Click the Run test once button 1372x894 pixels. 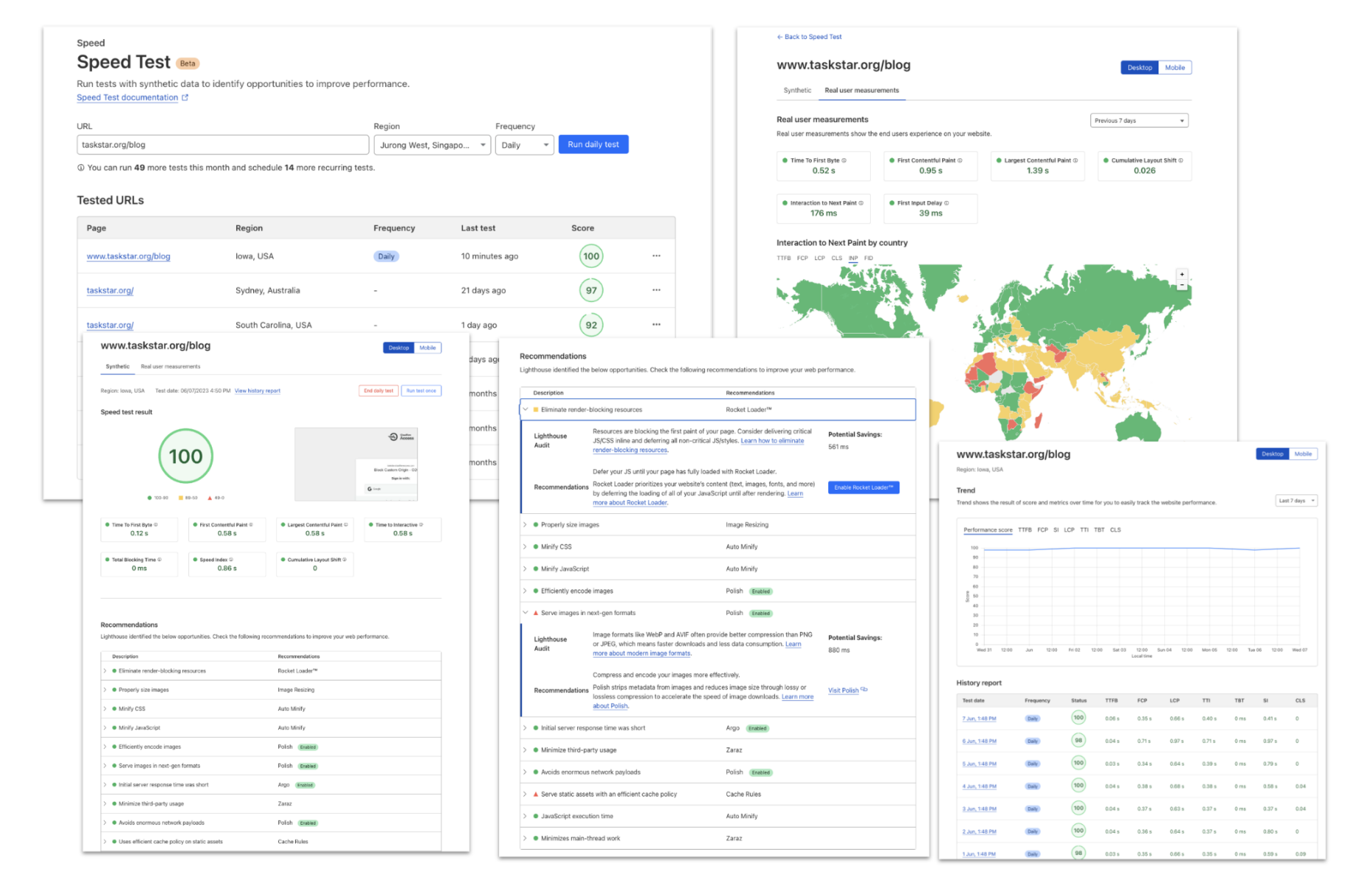(x=422, y=391)
